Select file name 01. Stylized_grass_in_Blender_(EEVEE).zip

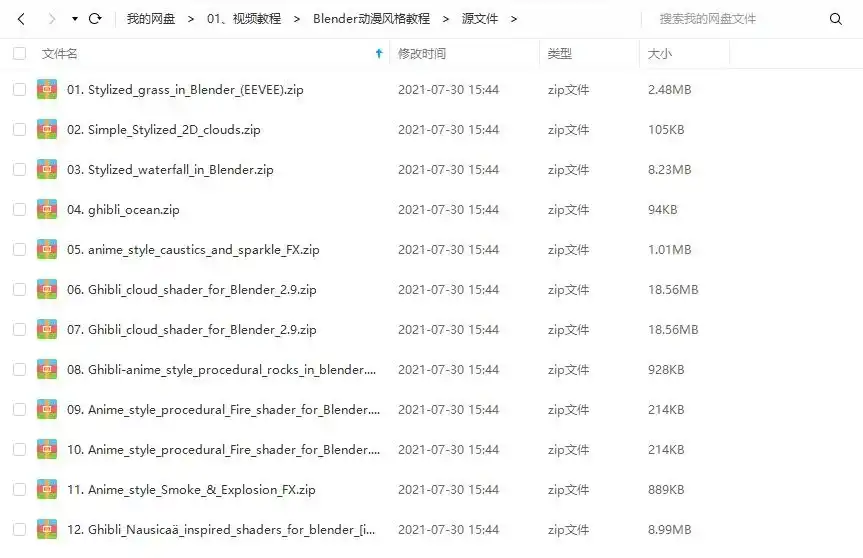click(185, 90)
